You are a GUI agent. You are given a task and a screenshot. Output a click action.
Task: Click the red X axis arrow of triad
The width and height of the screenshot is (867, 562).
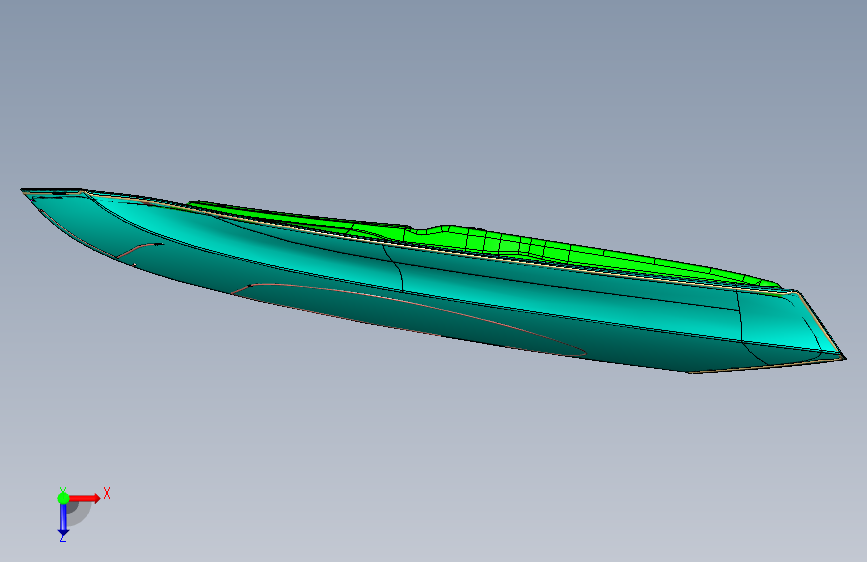pyautogui.click(x=84, y=498)
